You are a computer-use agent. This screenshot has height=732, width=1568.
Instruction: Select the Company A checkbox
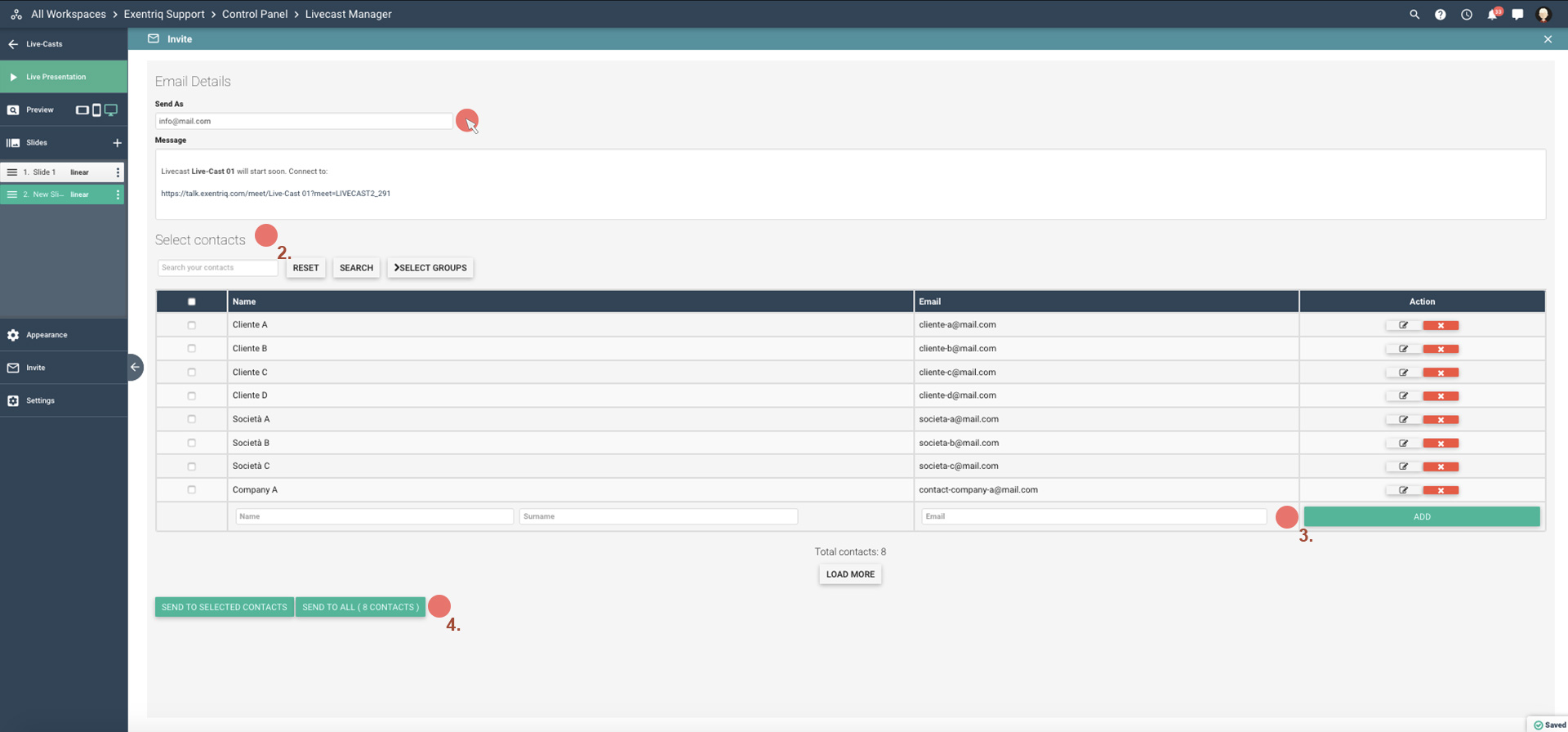point(192,490)
